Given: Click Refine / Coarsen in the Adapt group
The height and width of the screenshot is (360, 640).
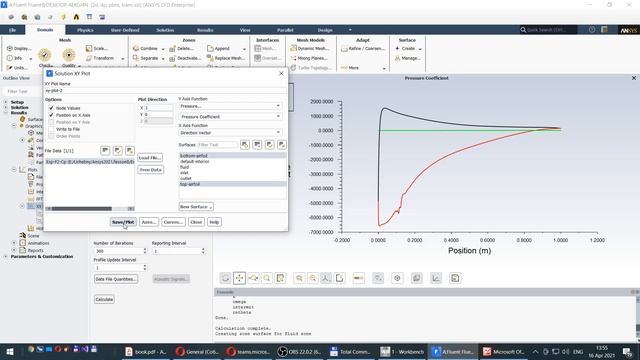Looking at the screenshot, I should 362,48.
